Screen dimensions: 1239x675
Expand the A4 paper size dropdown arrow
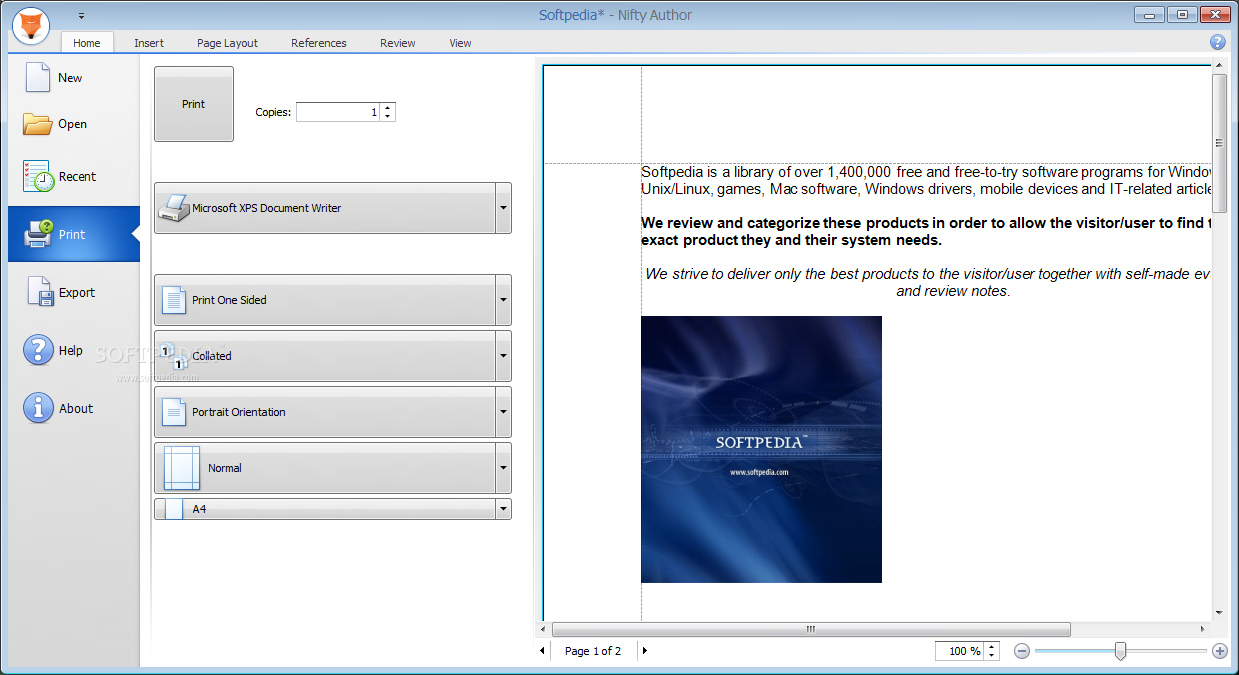503,509
